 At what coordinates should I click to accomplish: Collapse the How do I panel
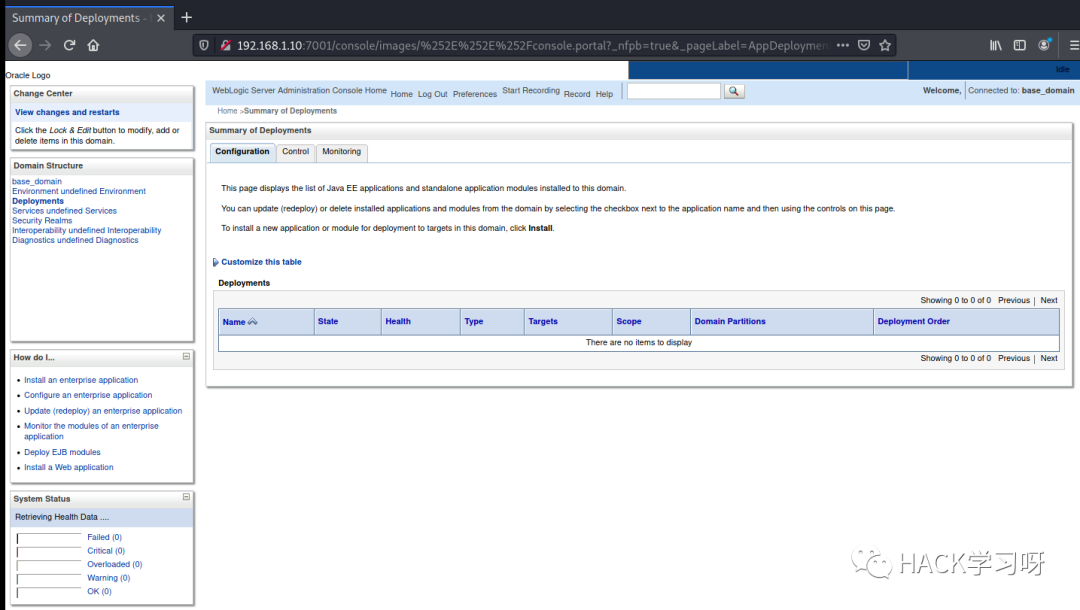[186, 357]
